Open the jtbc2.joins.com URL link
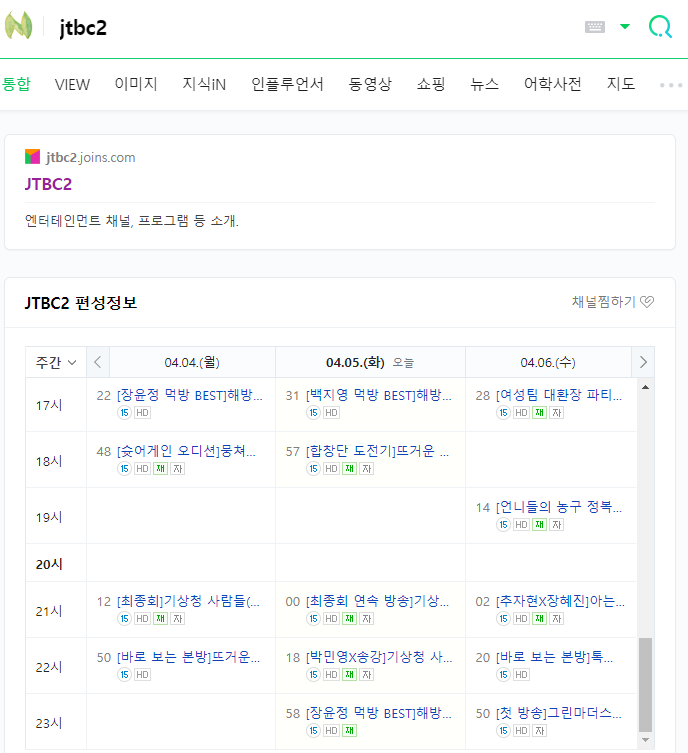Screen dimensions: 688x753 [x=91, y=157]
